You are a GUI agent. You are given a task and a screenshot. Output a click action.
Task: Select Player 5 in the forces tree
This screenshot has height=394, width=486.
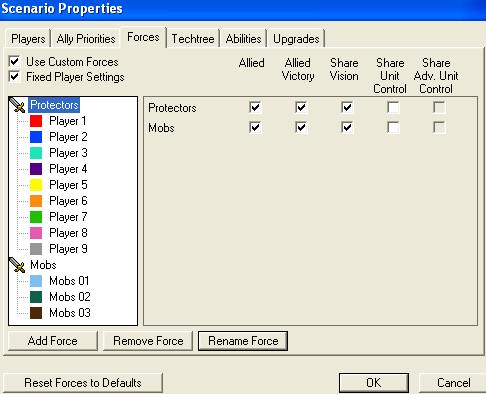click(x=68, y=185)
